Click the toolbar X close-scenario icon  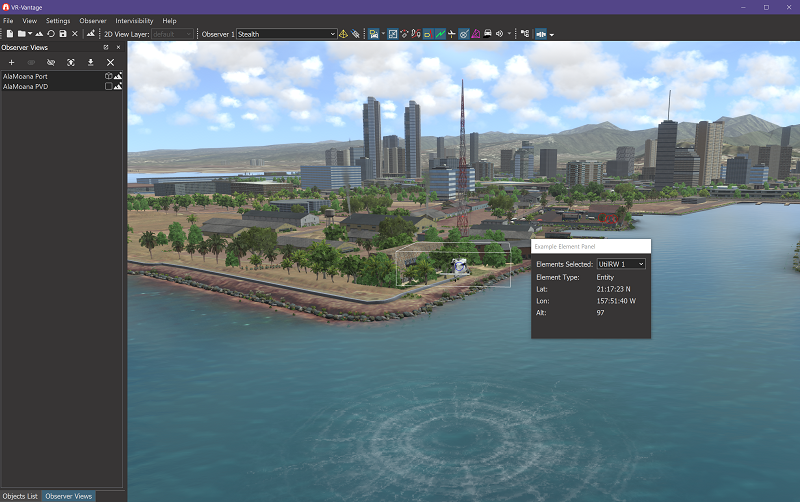click(x=74, y=34)
